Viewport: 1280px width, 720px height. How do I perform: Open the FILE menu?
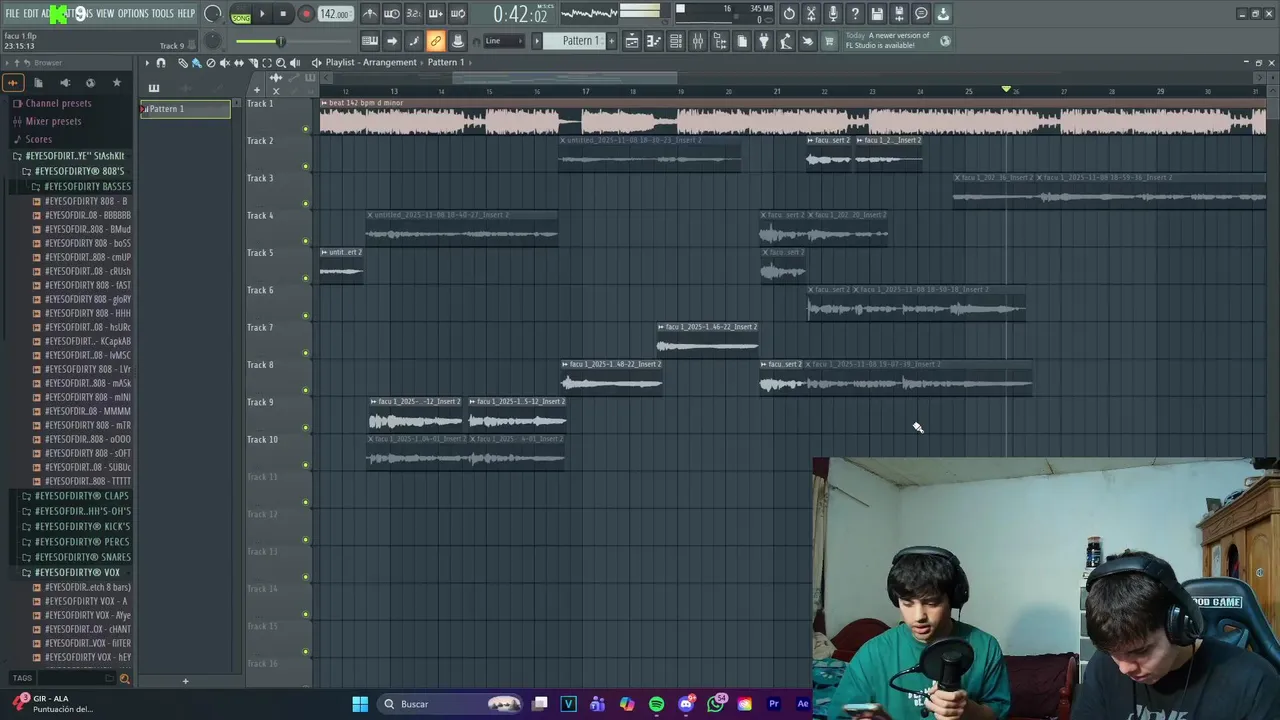(12, 14)
